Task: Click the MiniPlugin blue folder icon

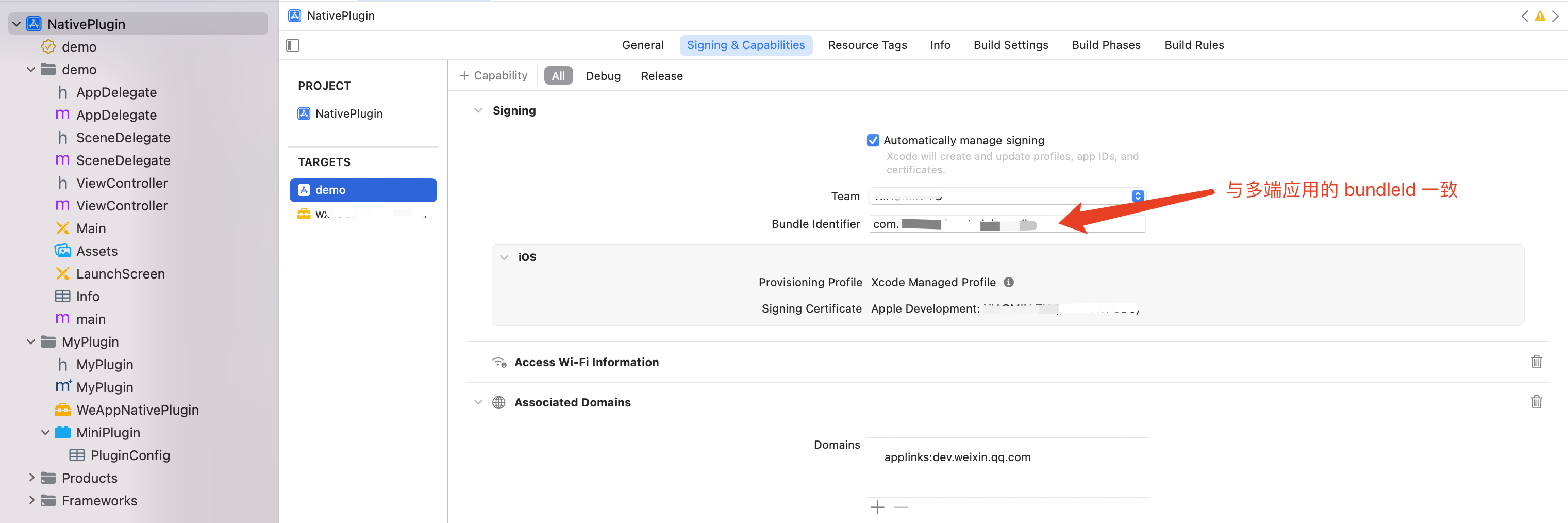Action: [63, 432]
